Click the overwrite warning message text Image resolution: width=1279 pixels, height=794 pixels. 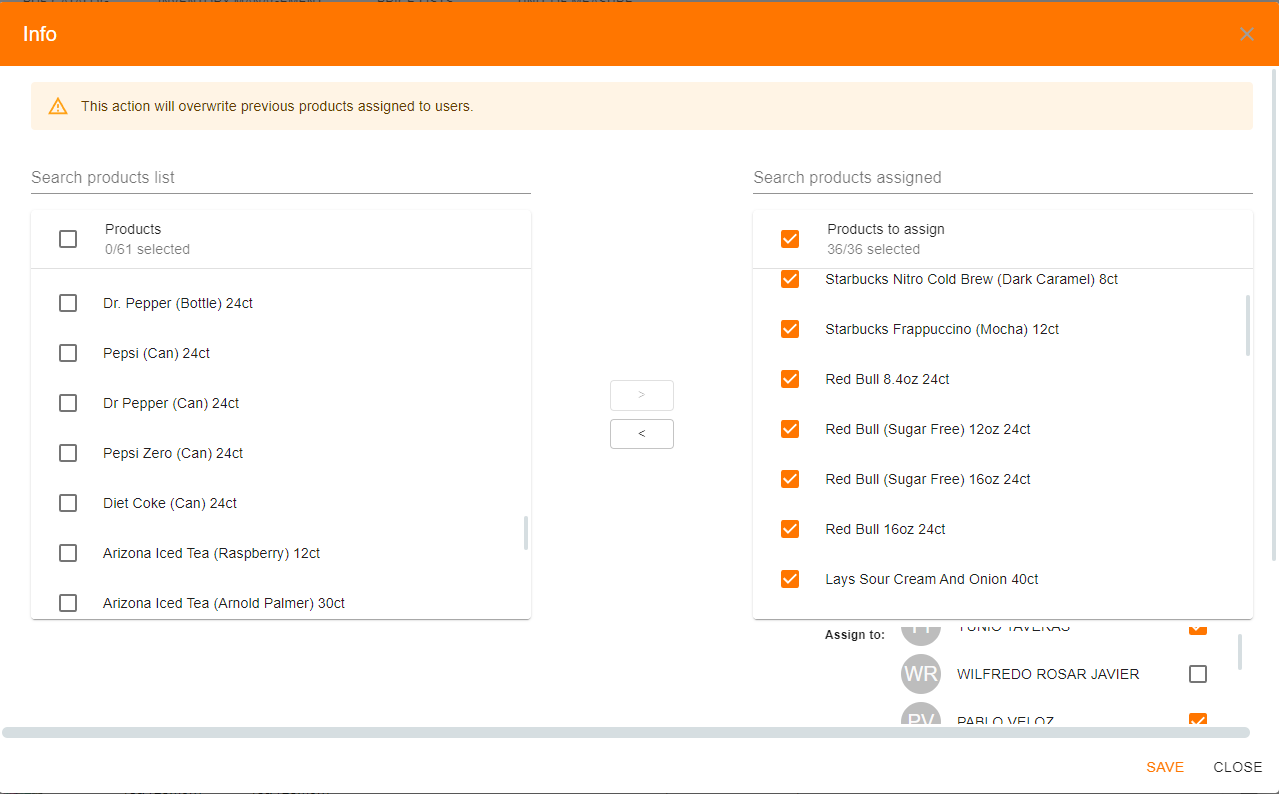pos(277,106)
